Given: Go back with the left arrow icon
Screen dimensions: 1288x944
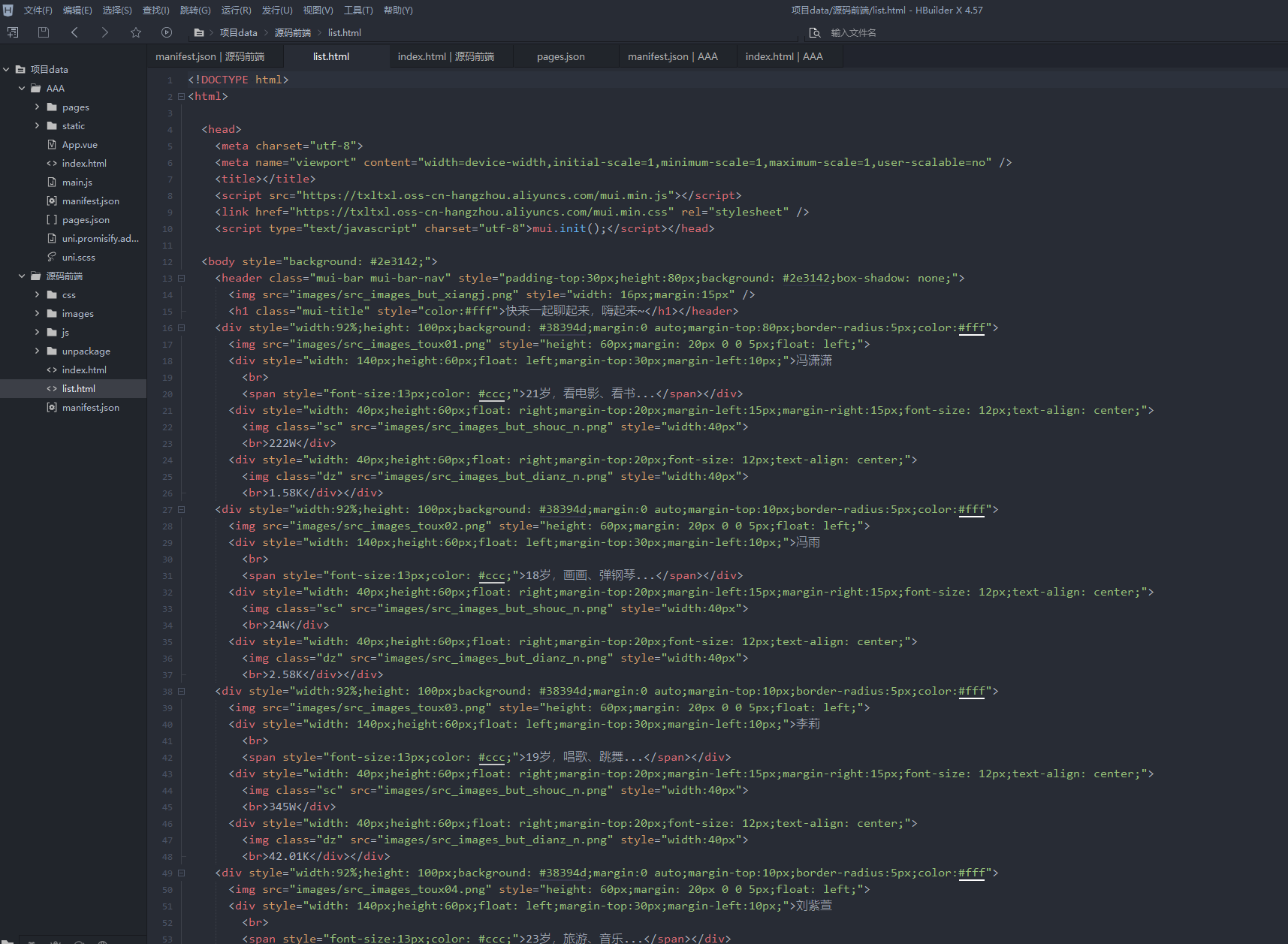Looking at the screenshot, I should pyautogui.click(x=74, y=32).
